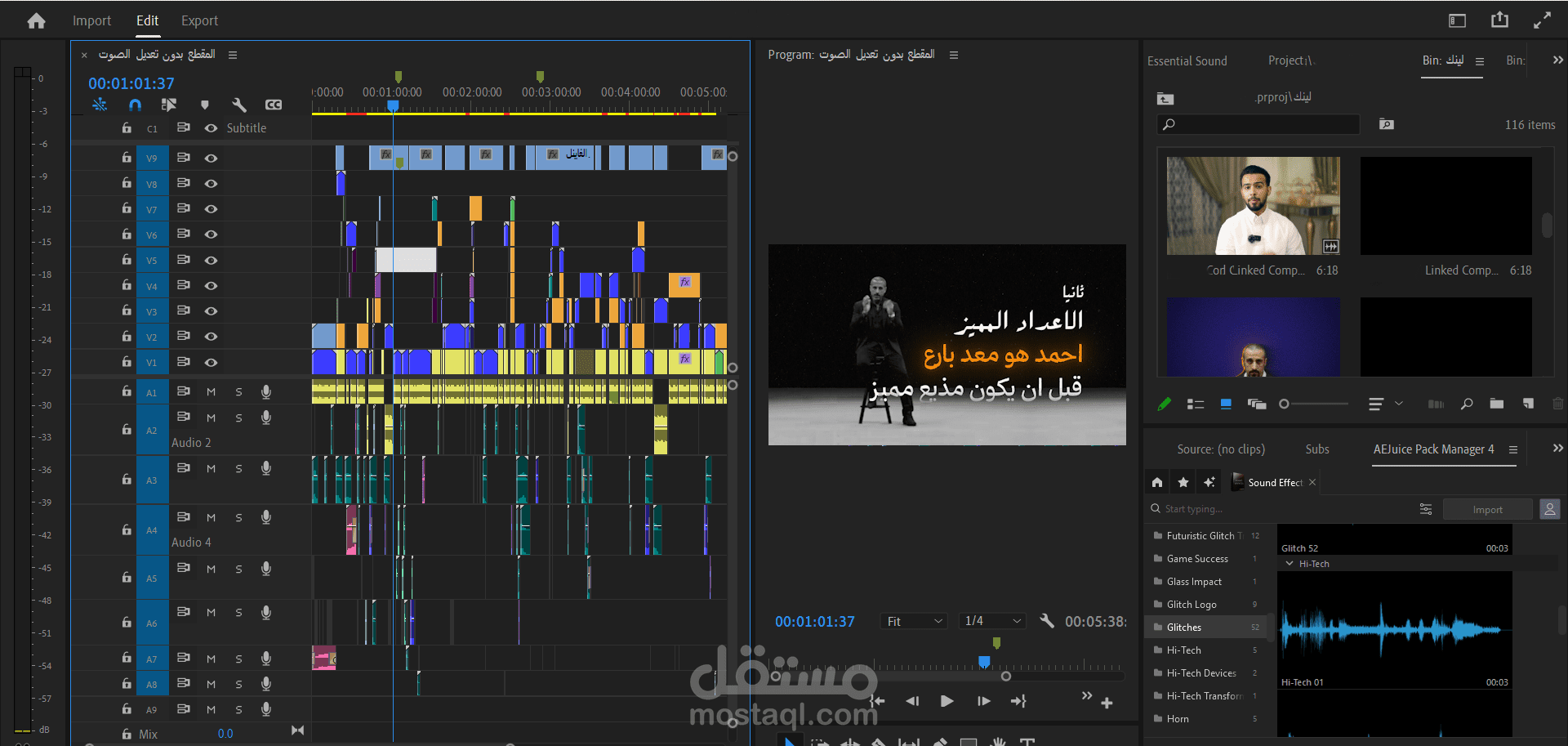1568x746 pixels.
Task: Open the Essential Sound tab
Action: [x=1187, y=60]
